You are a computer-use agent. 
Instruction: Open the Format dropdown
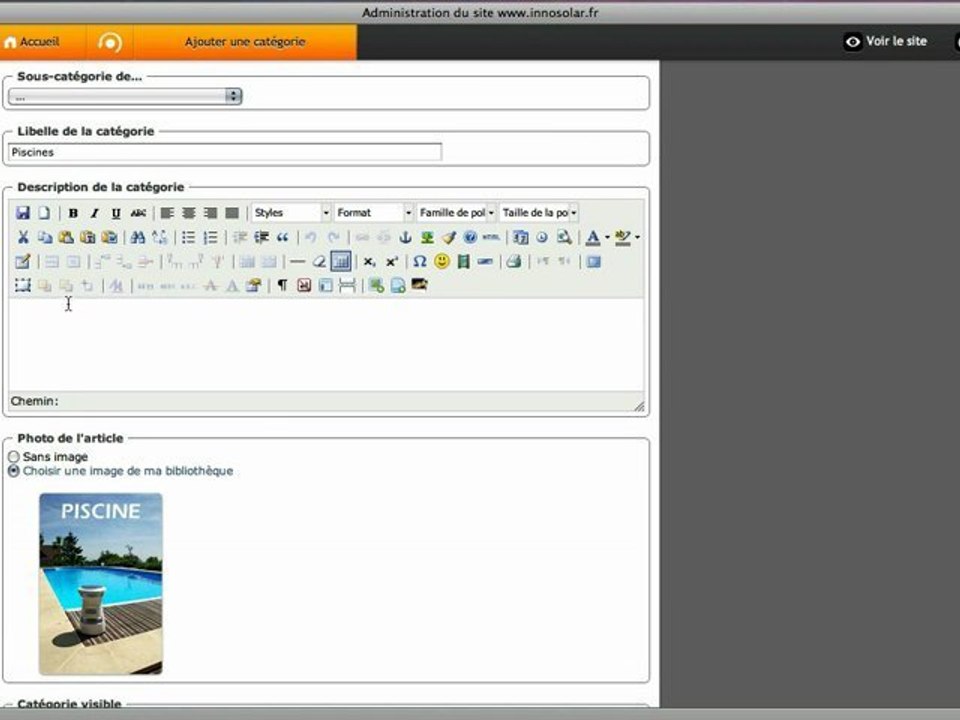click(x=373, y=212)
